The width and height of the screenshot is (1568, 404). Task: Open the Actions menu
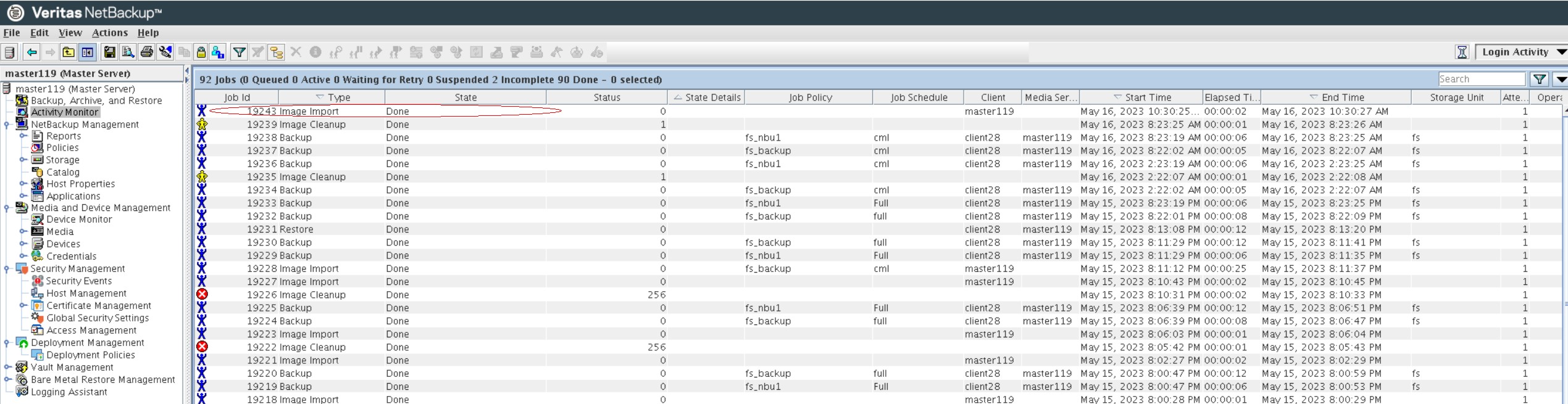(x=109, y=33)
